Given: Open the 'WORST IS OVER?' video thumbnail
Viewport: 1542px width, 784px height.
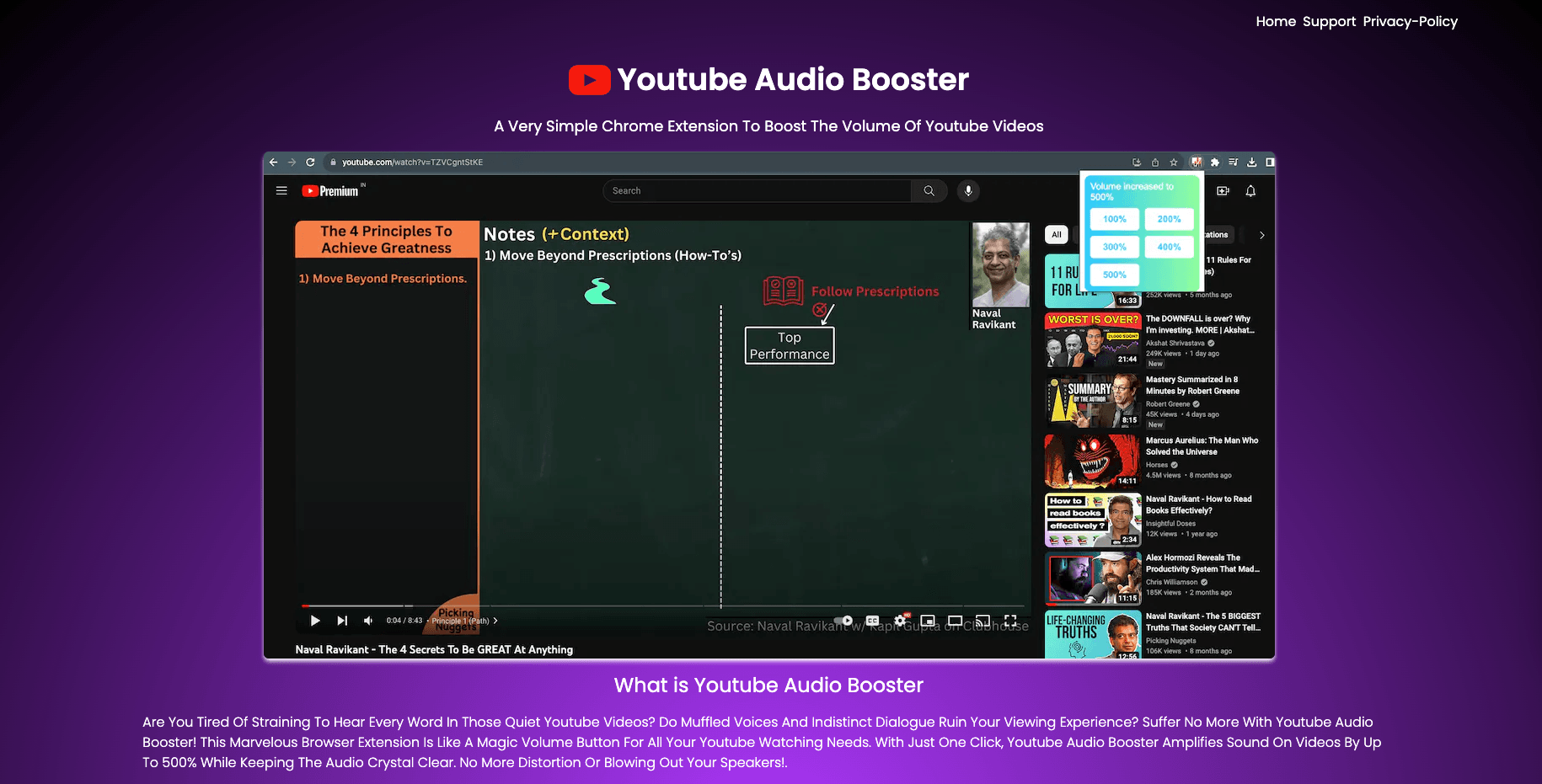Looking at the screenshot, I should pos(1093,340).
